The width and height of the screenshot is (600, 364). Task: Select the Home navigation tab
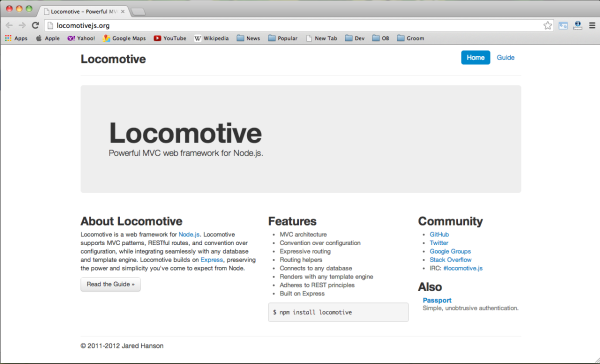tap(475, 57)
